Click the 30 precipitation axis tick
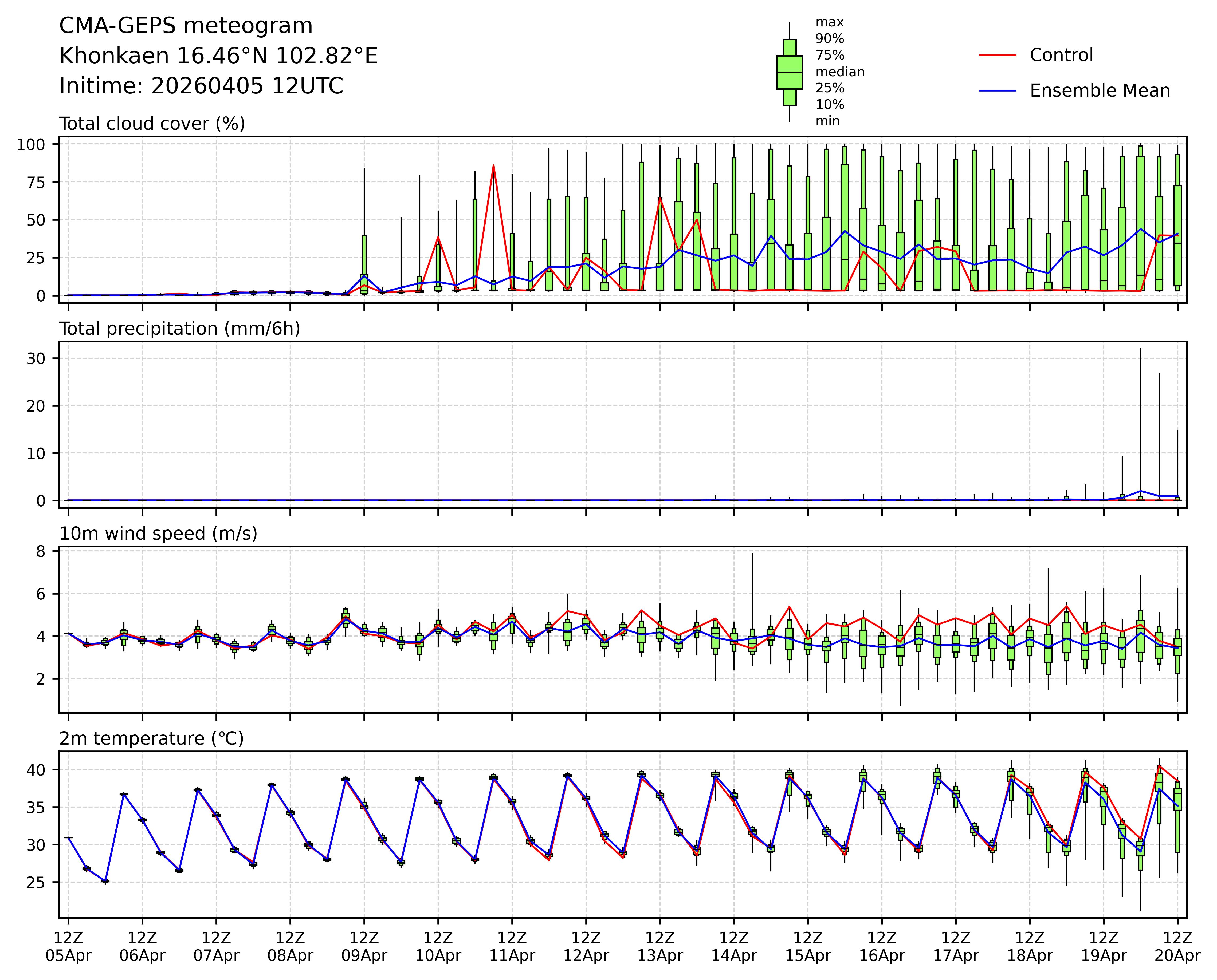 pyautogui.click(x=36, y=358)
